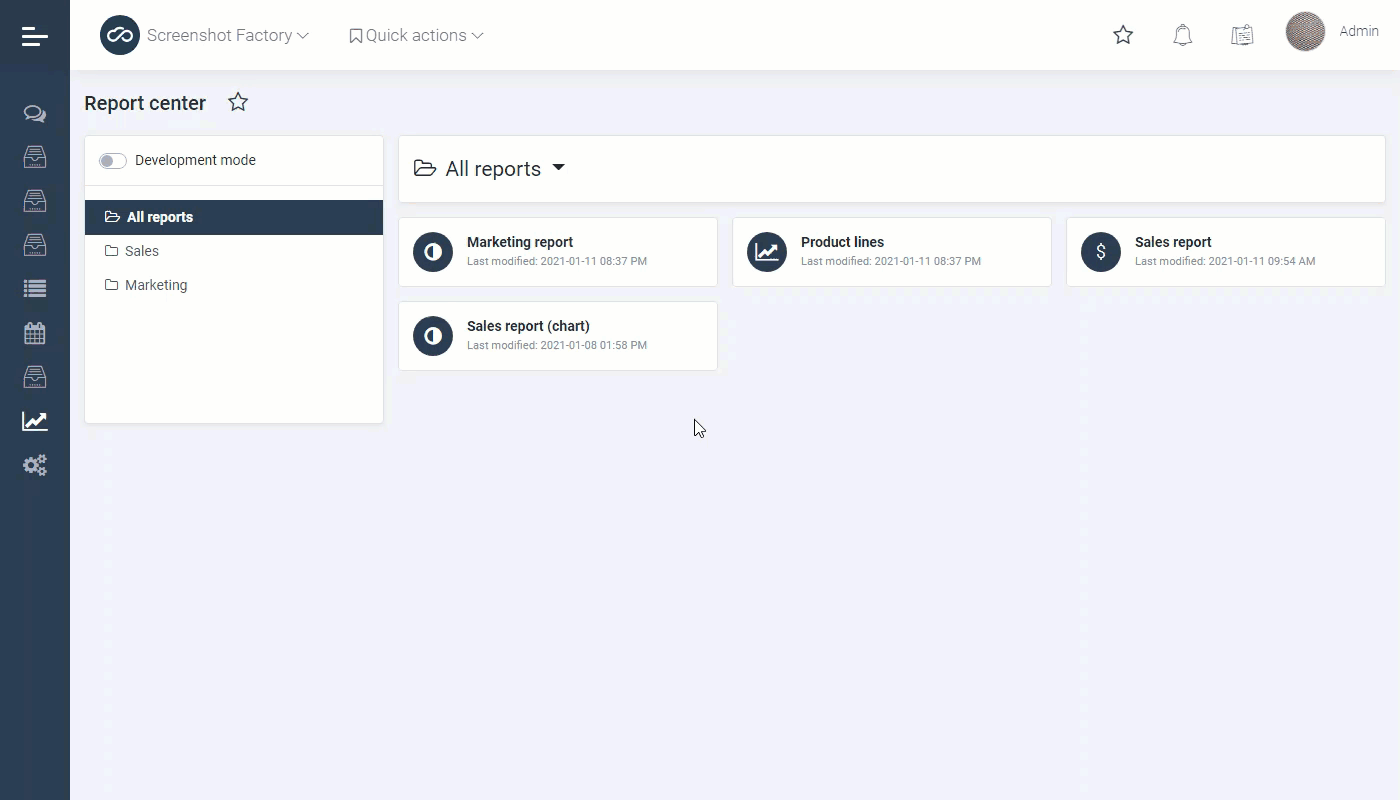Open the clipboard tasks icon in header

pos(1242,36)
